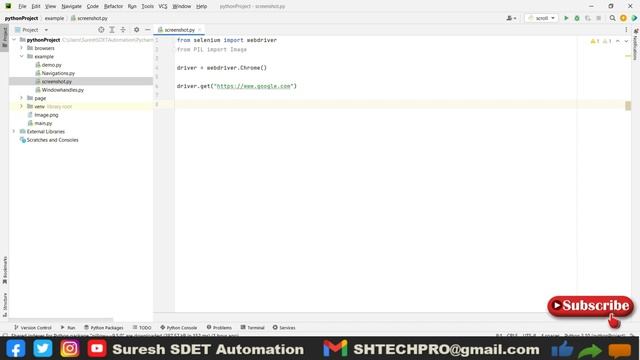Click the green share arrow icon
The image size is (640, 360).
tap(590, 351)
